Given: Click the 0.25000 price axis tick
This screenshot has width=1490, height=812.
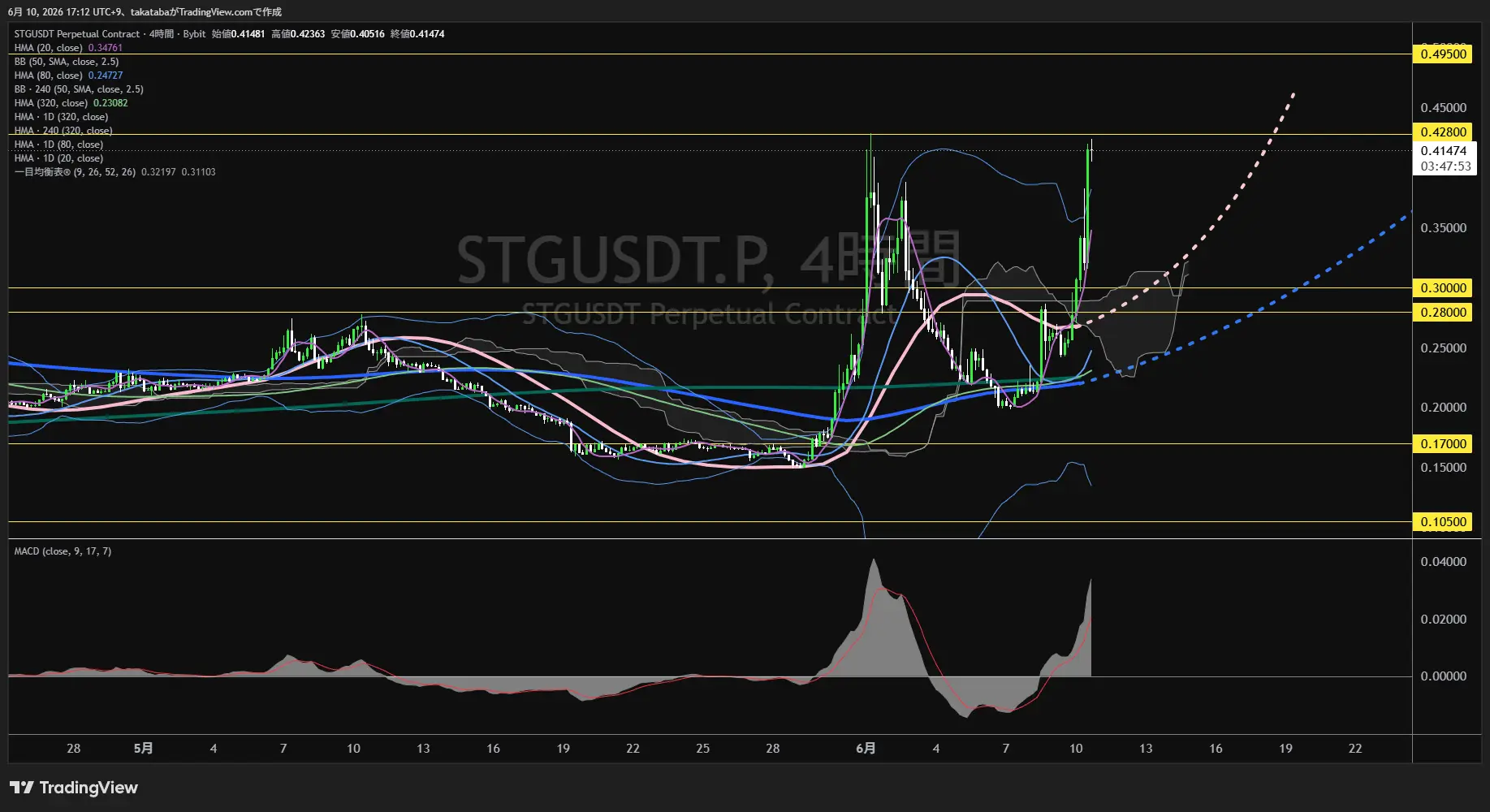Looking at the screenshot, I should tap(1443, 348).
